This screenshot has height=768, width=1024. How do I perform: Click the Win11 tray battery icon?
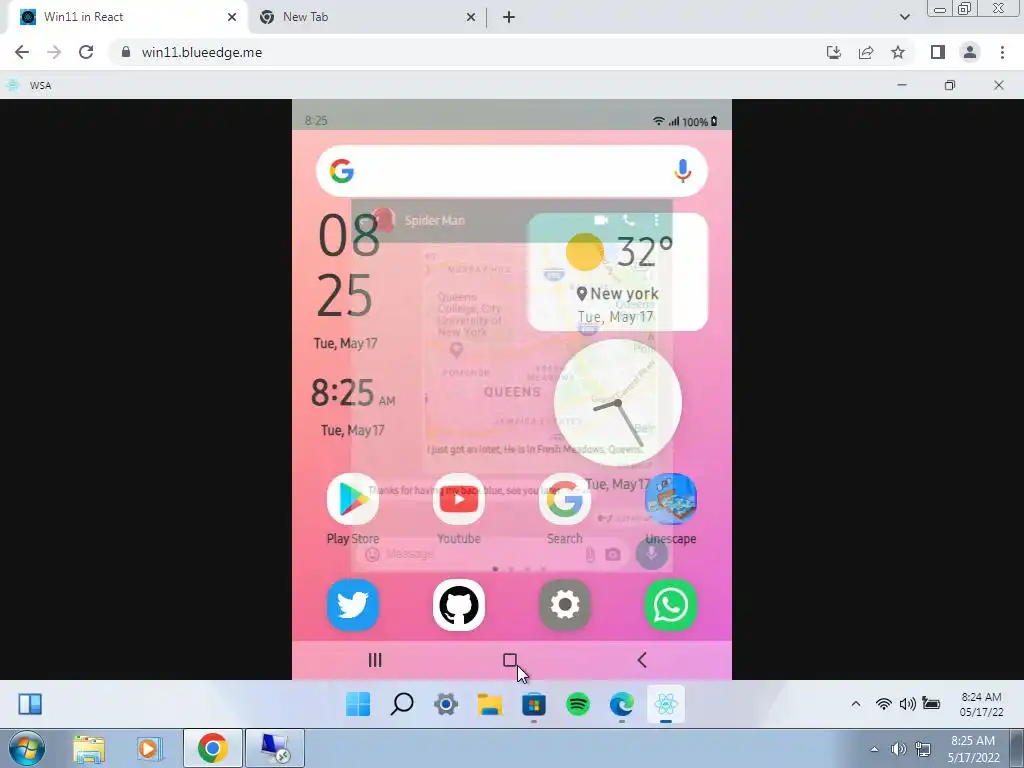point(931,704)
